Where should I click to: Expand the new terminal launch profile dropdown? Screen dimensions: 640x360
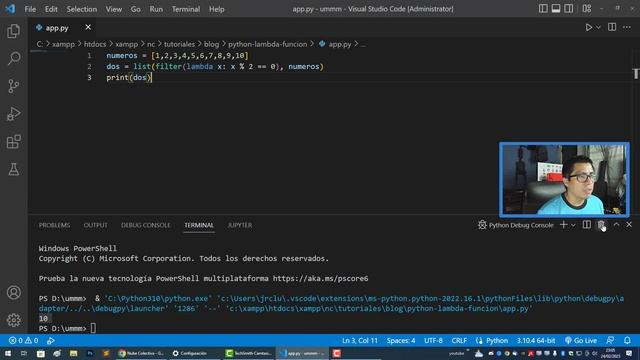[x=573, y=225]
